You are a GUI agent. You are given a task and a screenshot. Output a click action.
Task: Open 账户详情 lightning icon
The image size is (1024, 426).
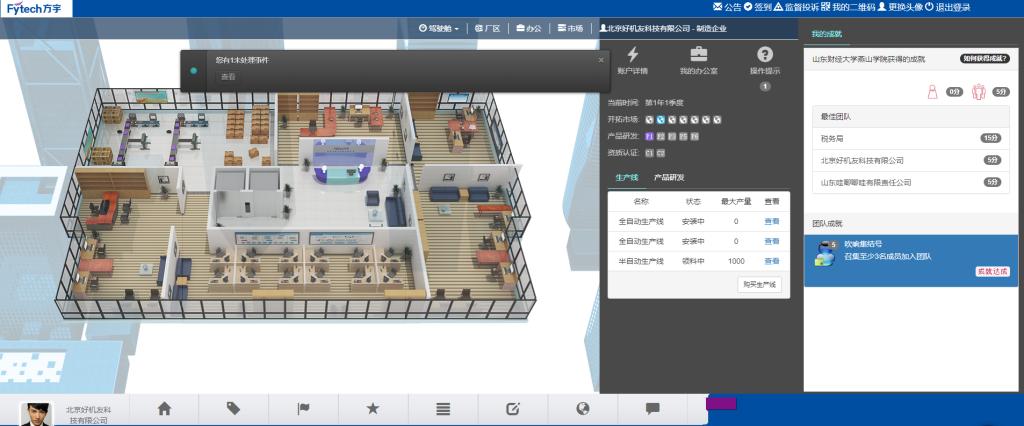tap(632, 55)
